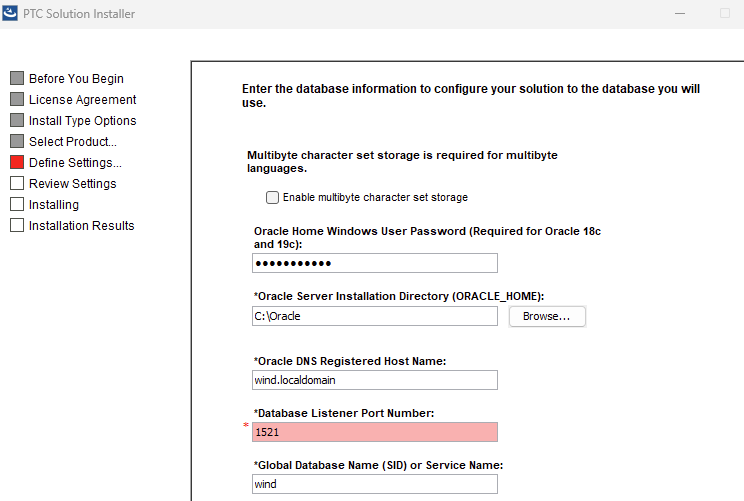Click the red Define Settings step icon
The height and width of the screenshot is (501, 744).
pos(16,162)
